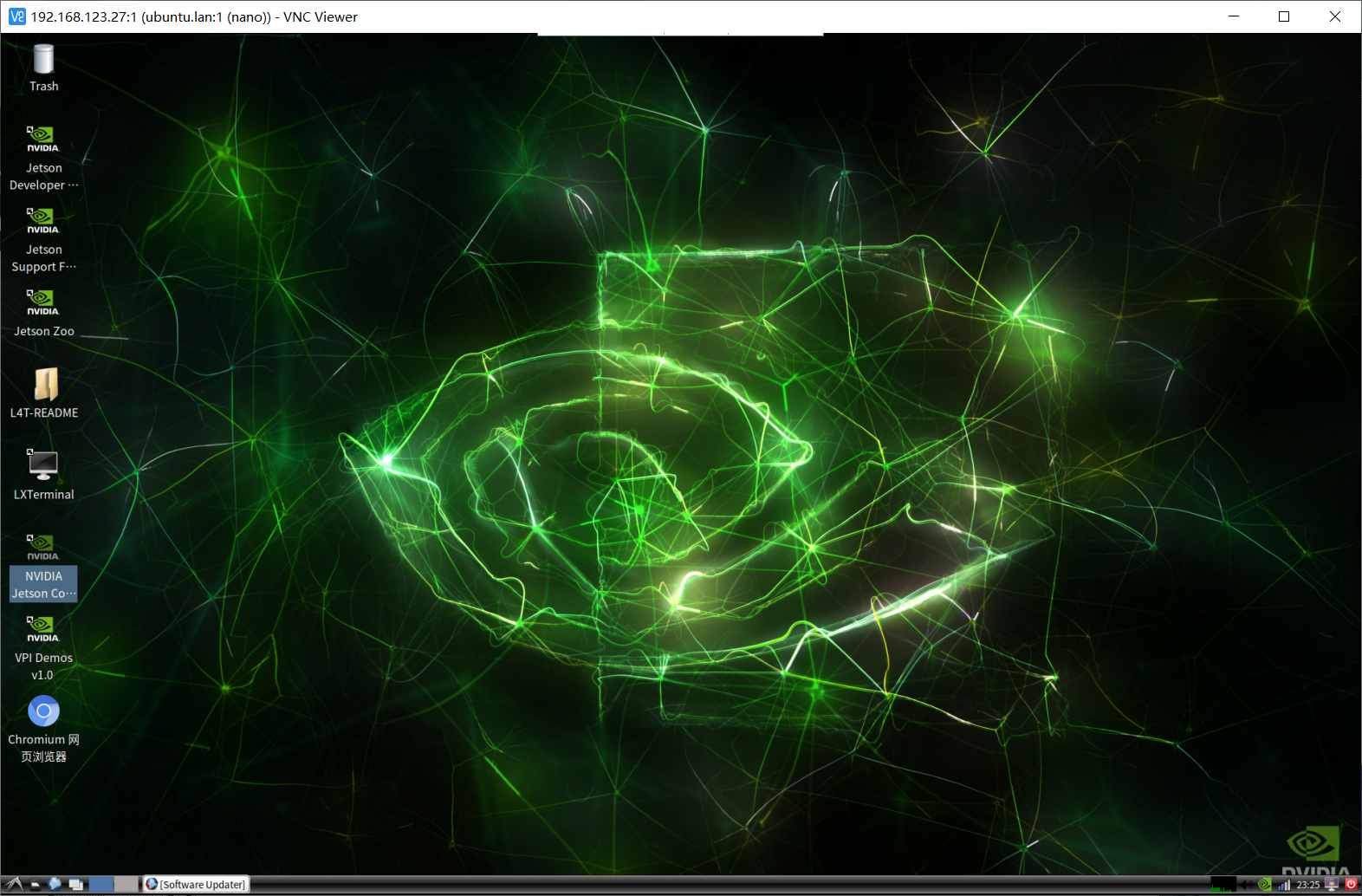Click the CPU usage monitor graph
Image resolution: width=1362 pixels, height=896 pixels.
click(1223, 884)
